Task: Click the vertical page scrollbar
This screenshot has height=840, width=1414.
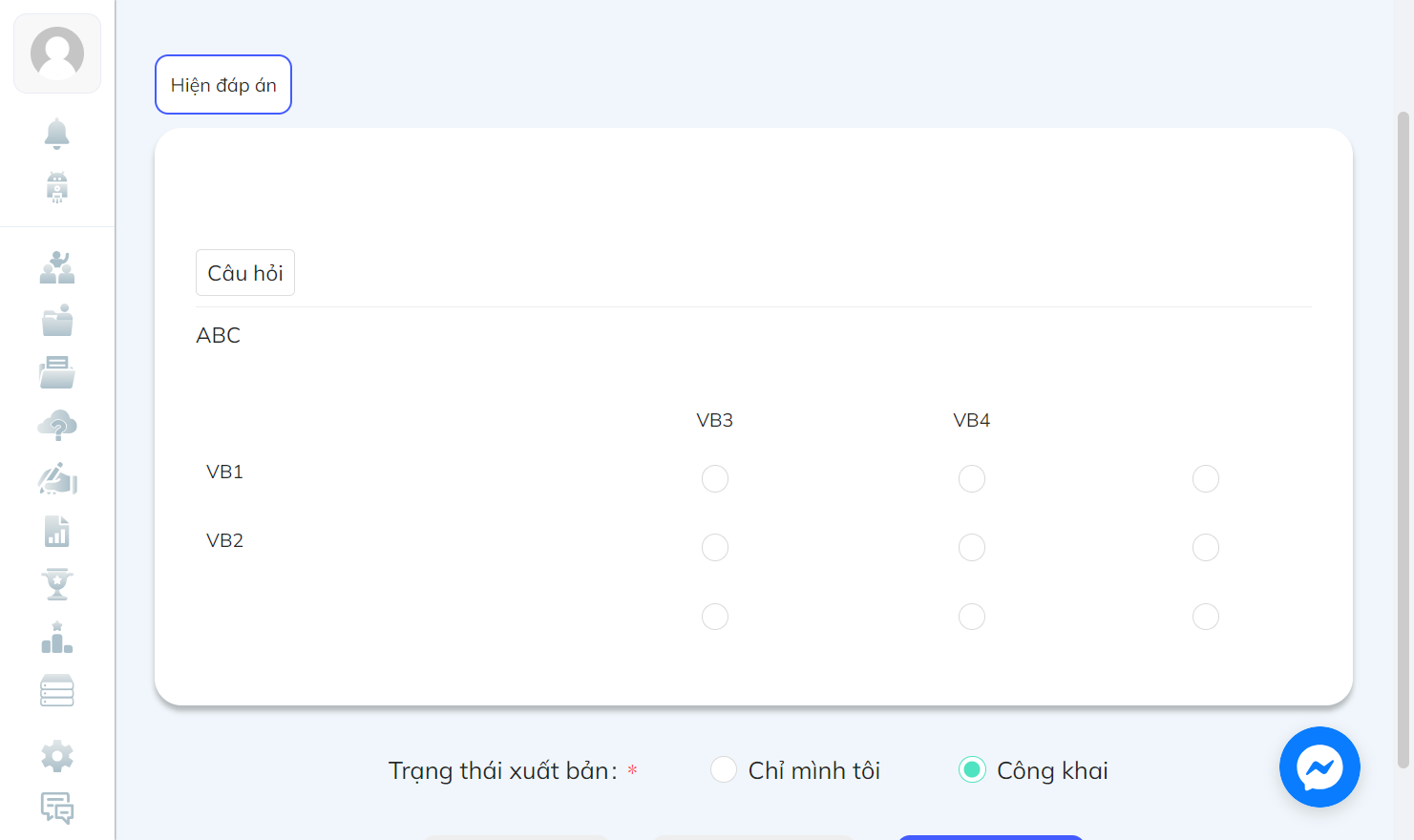Action: point(1403,439)
